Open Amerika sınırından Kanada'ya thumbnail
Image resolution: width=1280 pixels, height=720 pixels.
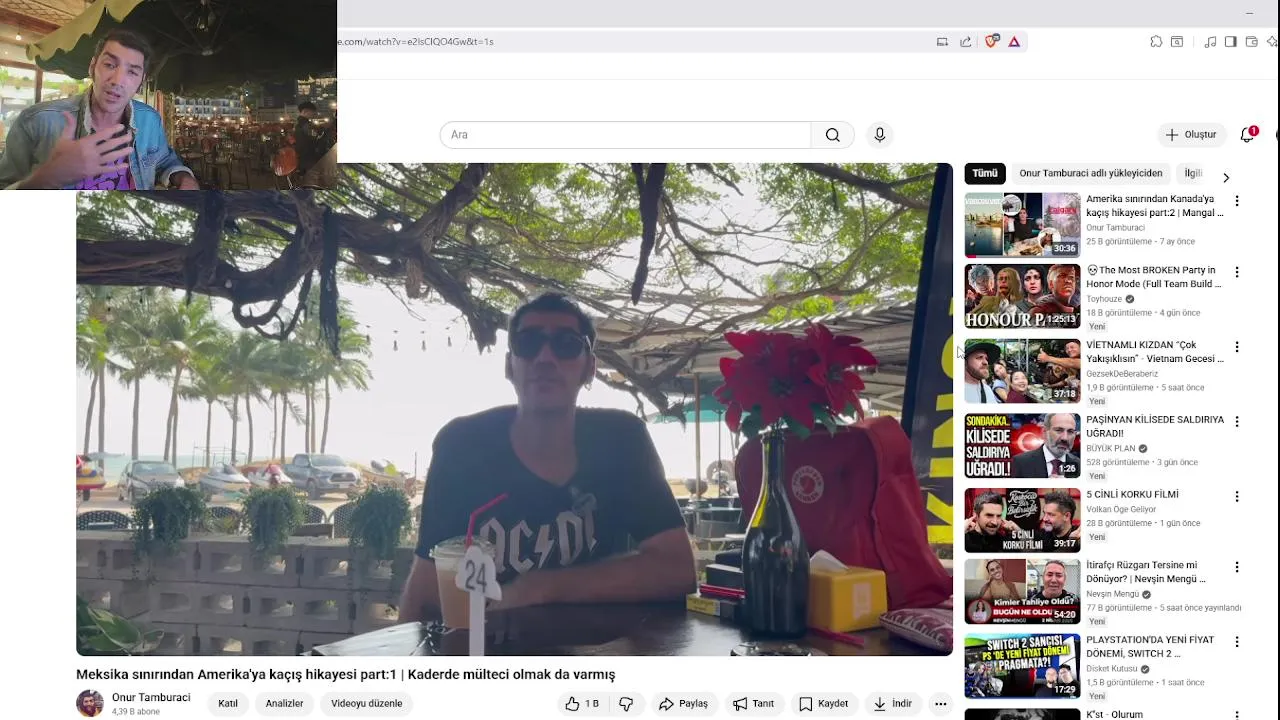[x=1022, y=225]
